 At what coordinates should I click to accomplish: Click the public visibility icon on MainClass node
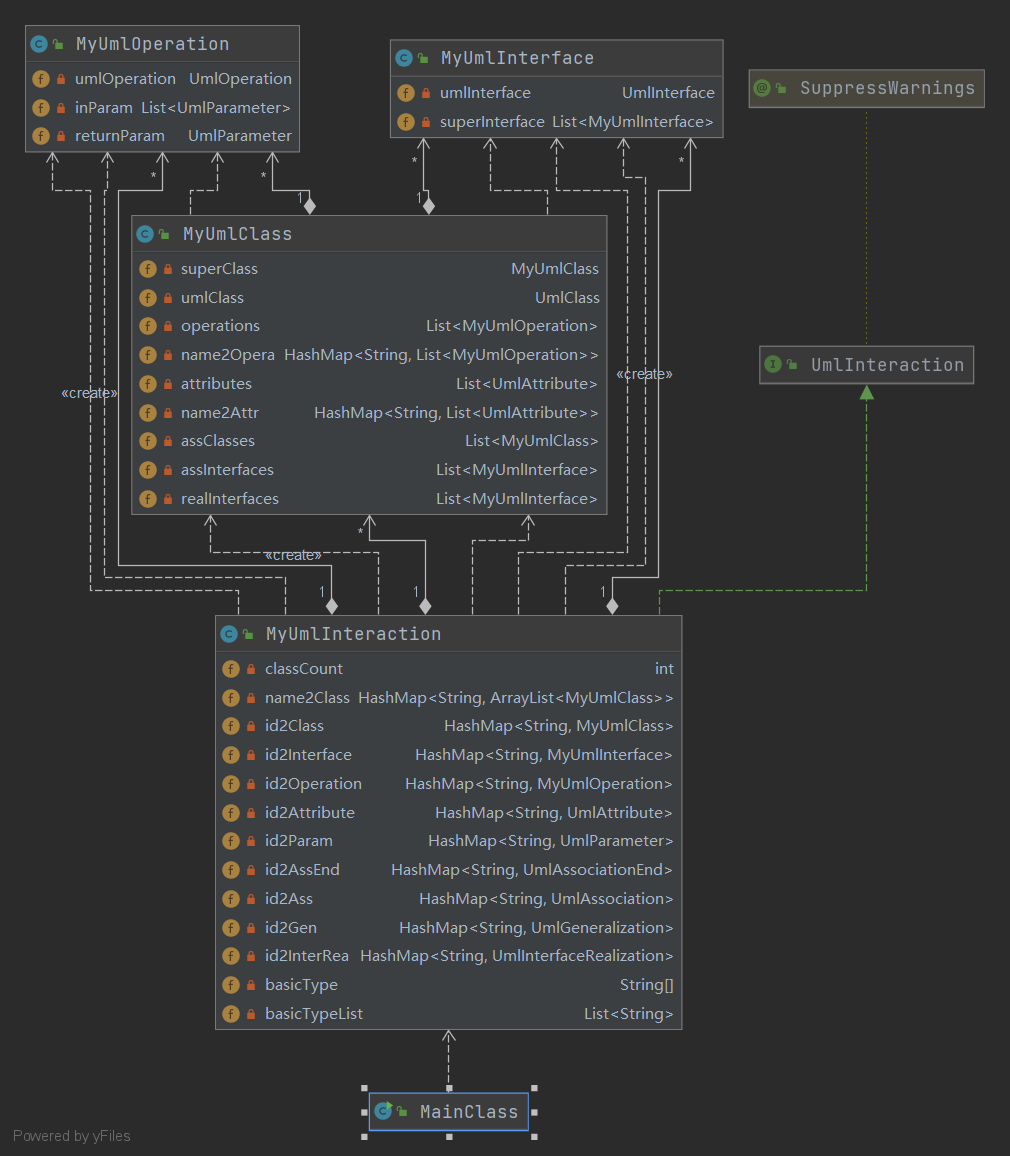point(403,1111)
